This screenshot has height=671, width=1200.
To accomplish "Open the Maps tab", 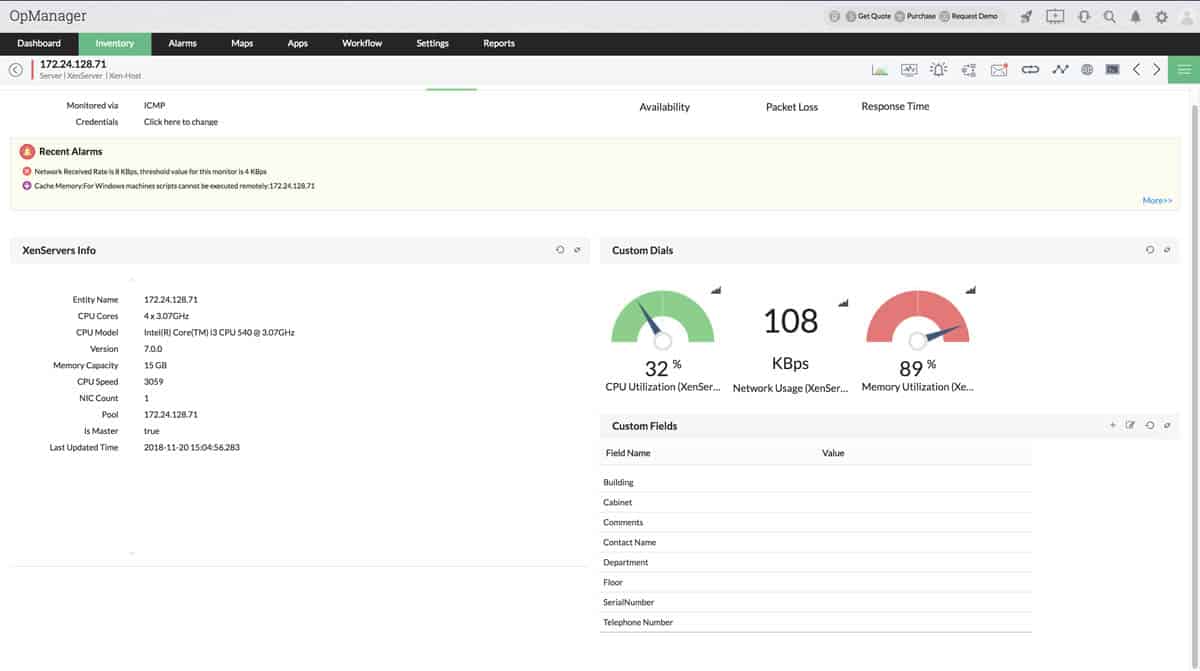I will click(x=242, y=43).
